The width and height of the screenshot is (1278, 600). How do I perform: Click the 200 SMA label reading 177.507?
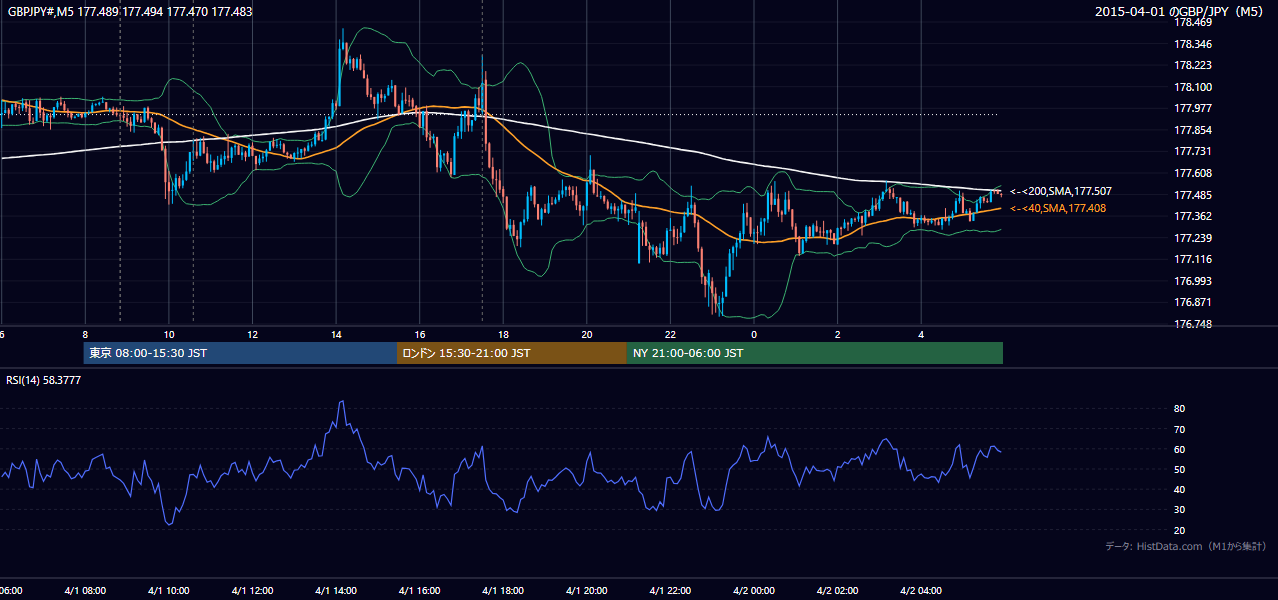(1061, 191)
